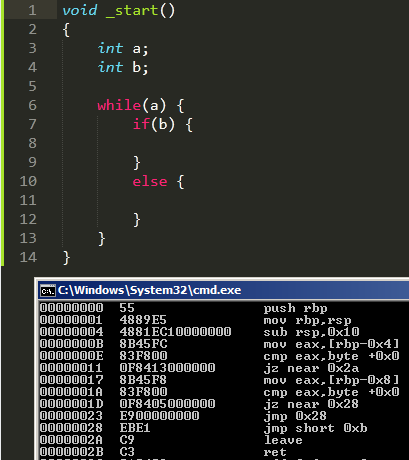Click line number 6 in gutter

tap(32, 105)
